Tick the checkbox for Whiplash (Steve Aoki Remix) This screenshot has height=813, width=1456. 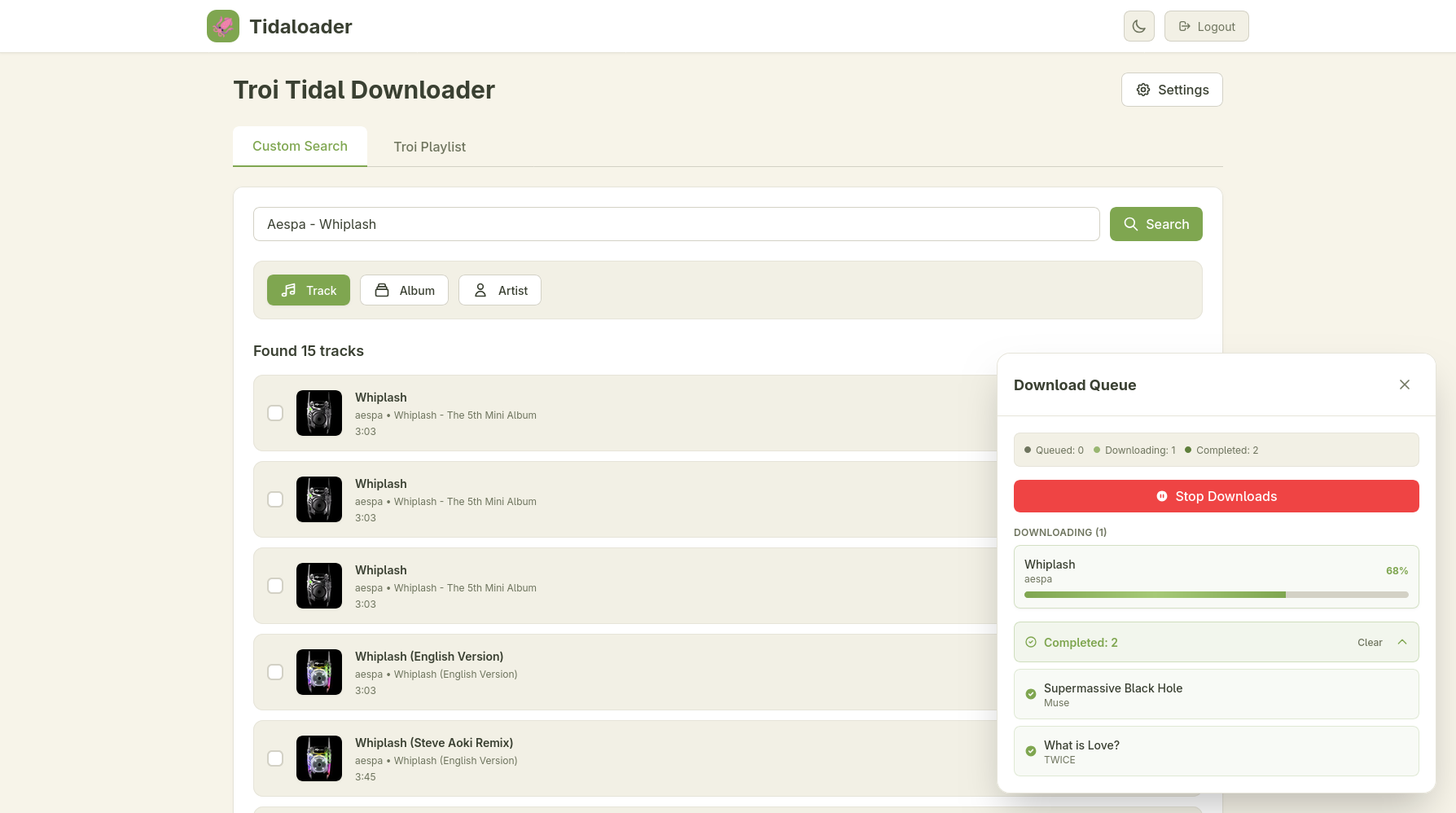click(275, 758)
